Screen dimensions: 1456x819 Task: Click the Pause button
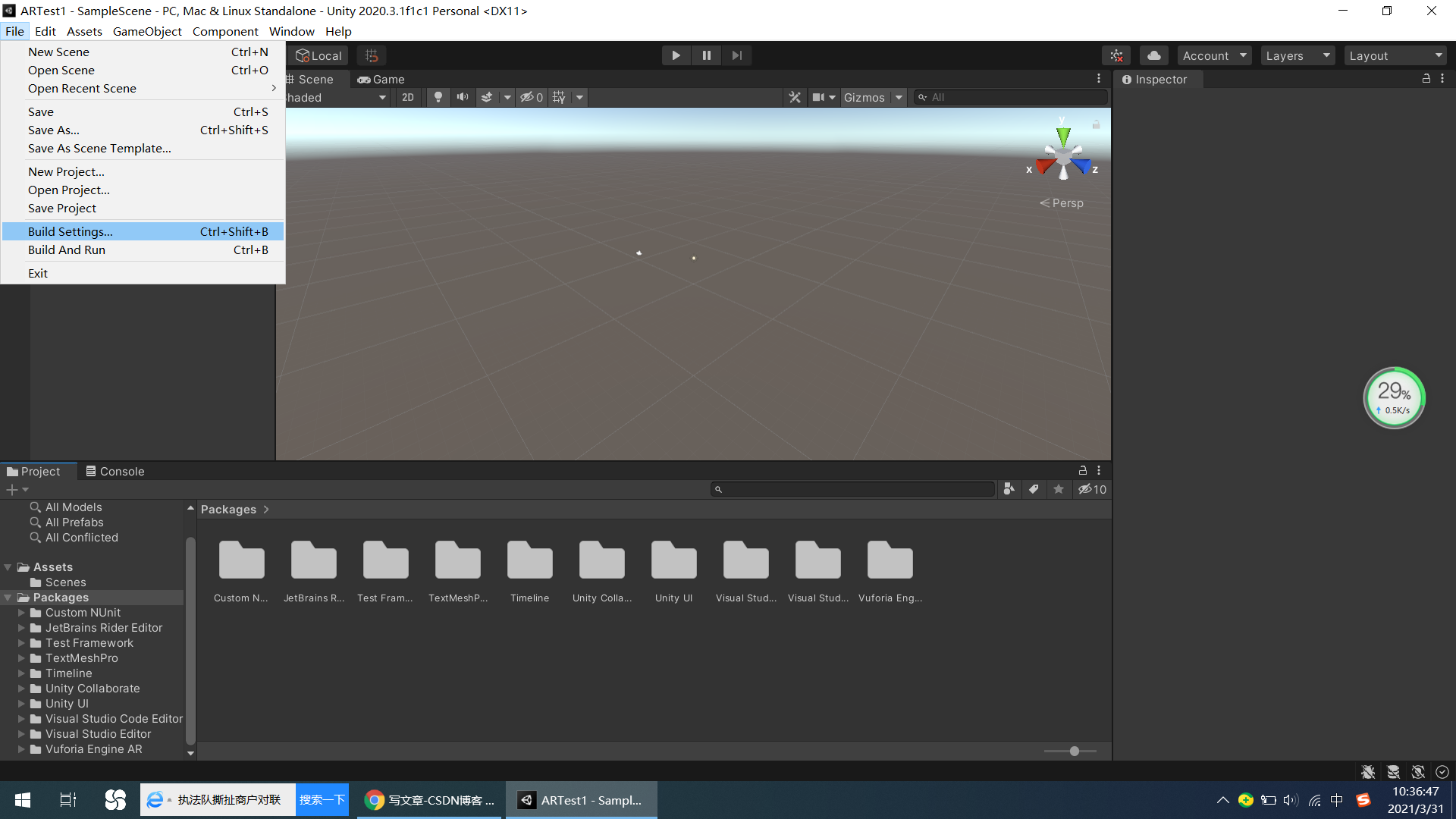[706, 55]
